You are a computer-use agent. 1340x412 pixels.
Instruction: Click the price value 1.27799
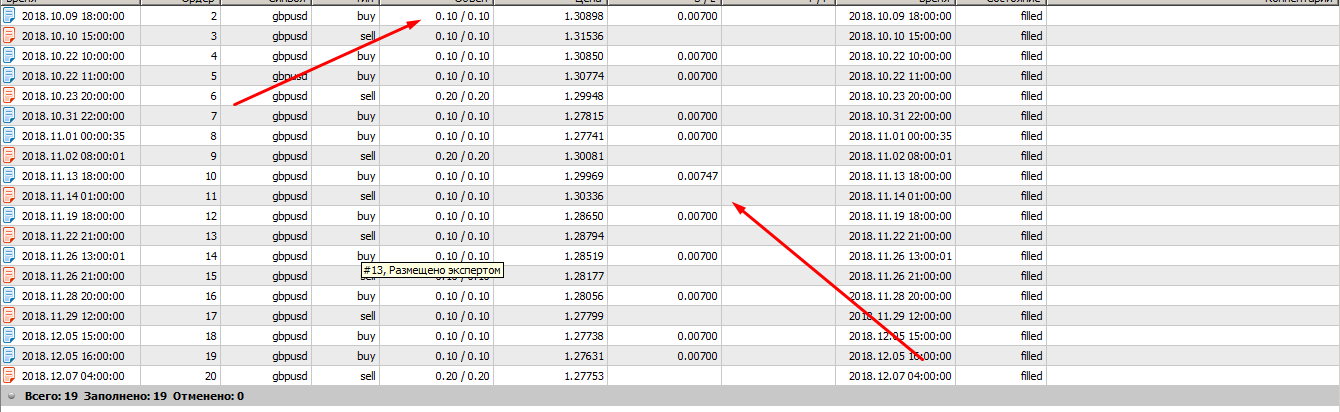point(585,316)
